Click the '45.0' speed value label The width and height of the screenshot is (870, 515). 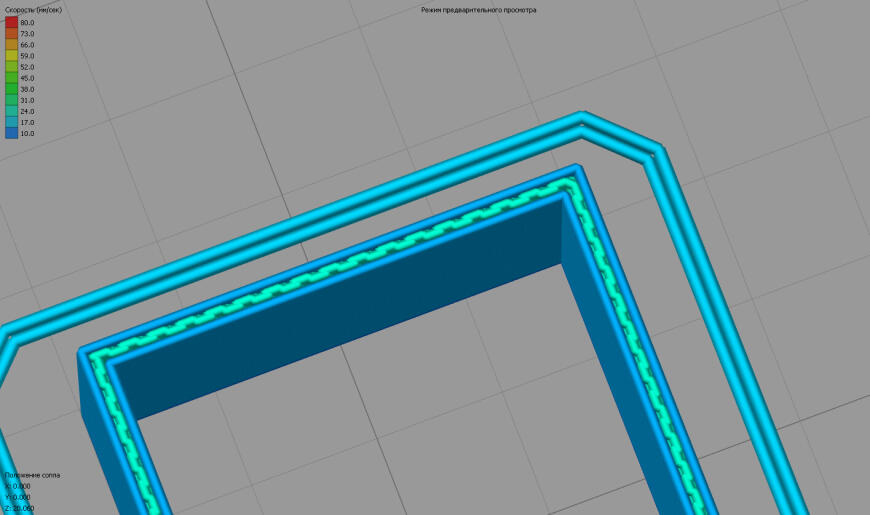27,78
